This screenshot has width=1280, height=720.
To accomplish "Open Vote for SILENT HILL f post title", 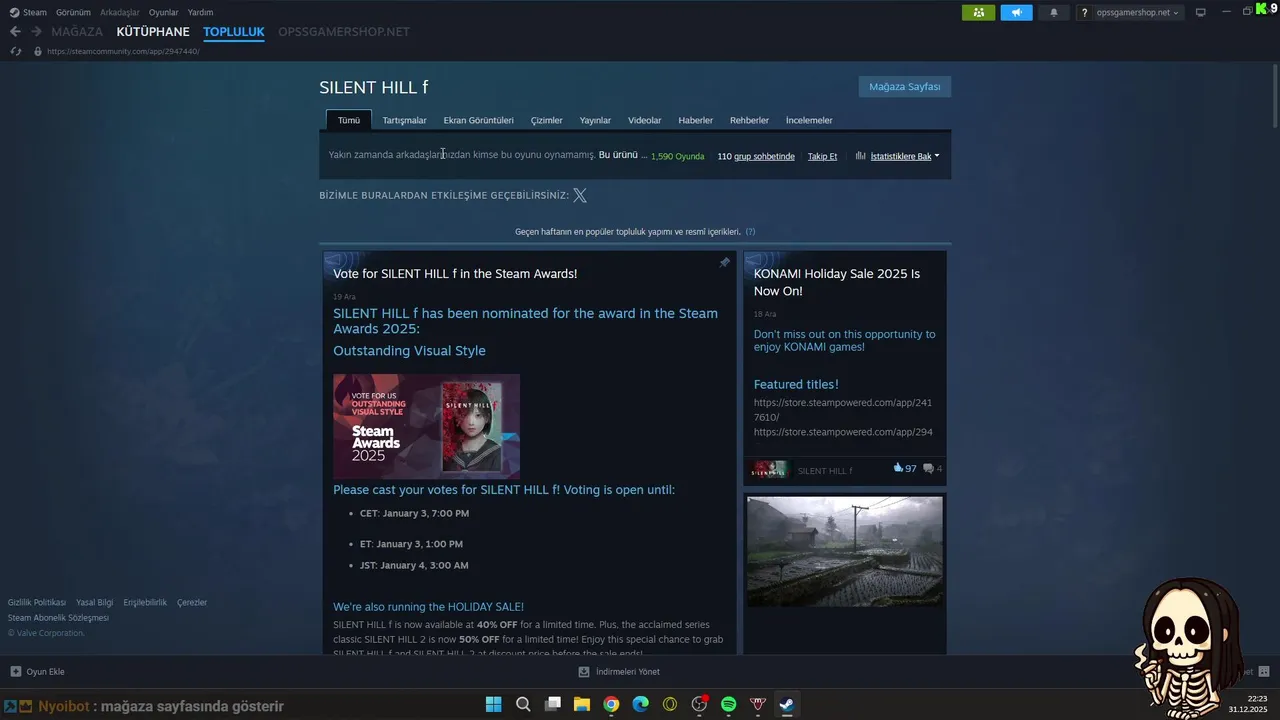I will point(455,273).
